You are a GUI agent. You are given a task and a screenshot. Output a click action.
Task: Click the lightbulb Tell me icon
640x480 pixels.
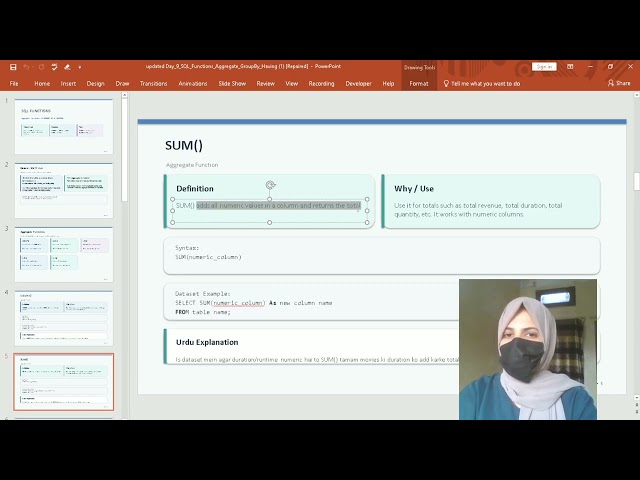[x=446, y=83]
